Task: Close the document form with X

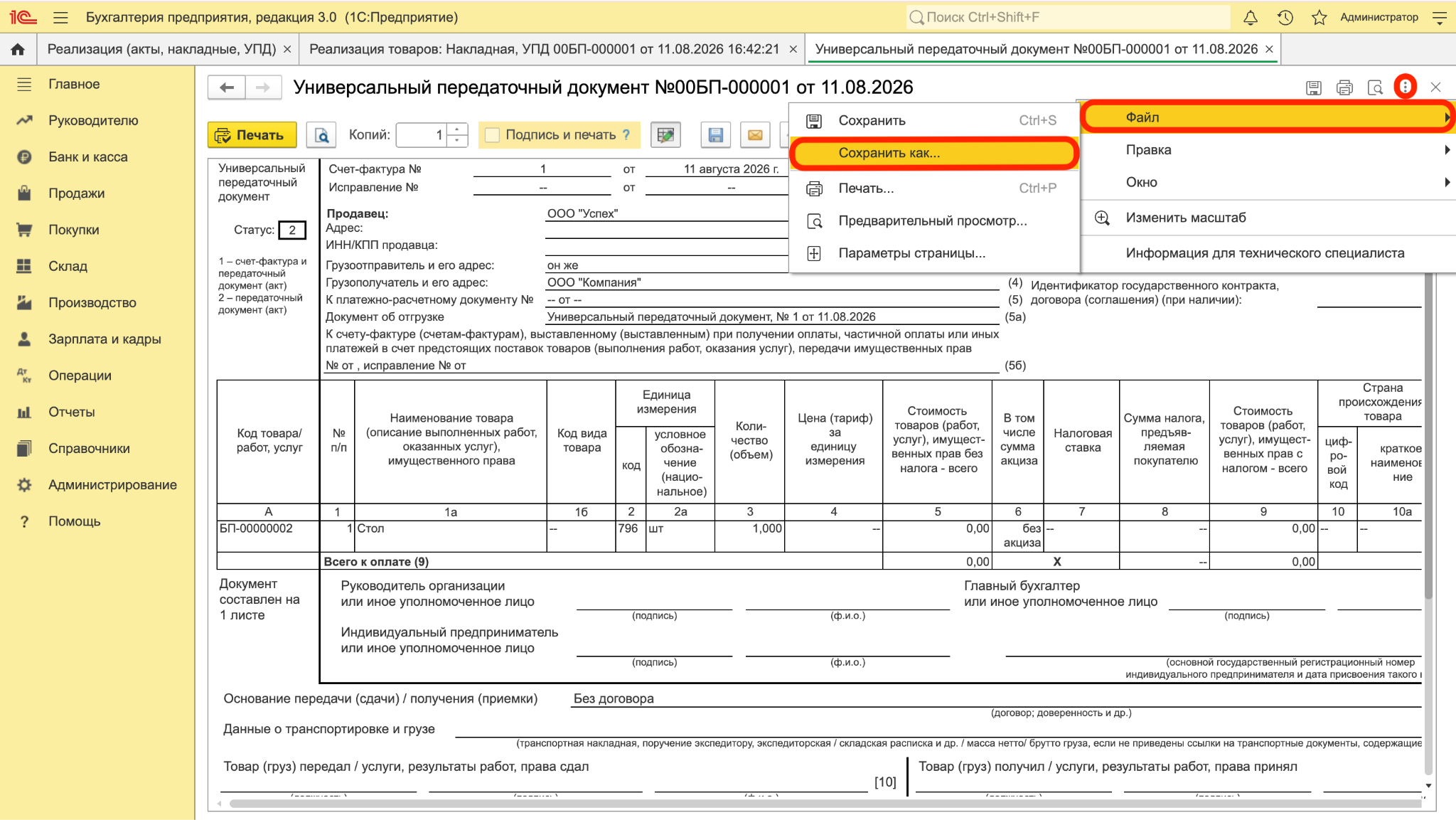Action: click(x=1435, y=87)
